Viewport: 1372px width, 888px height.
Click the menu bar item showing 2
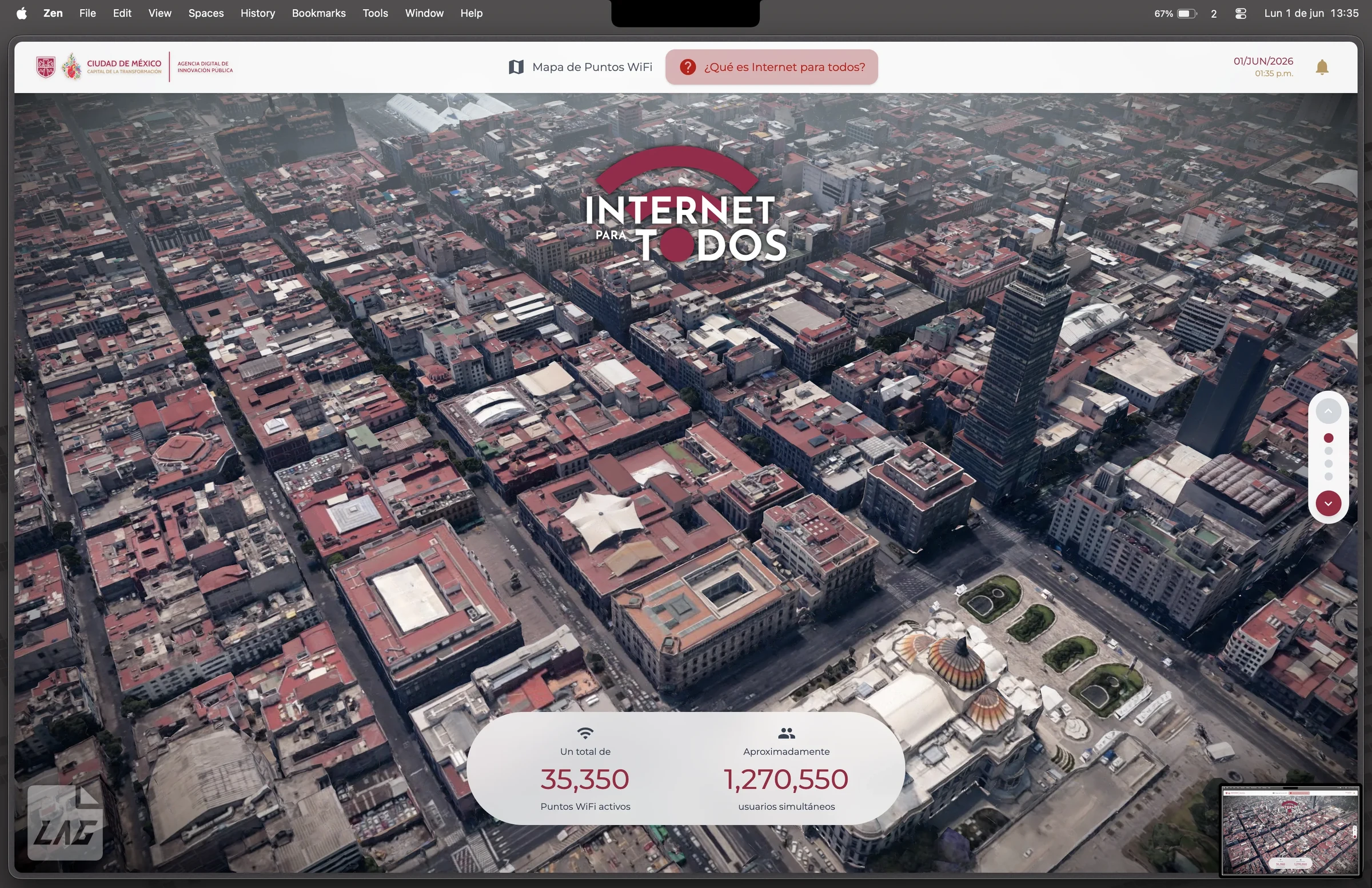(x=1214, y=13)
